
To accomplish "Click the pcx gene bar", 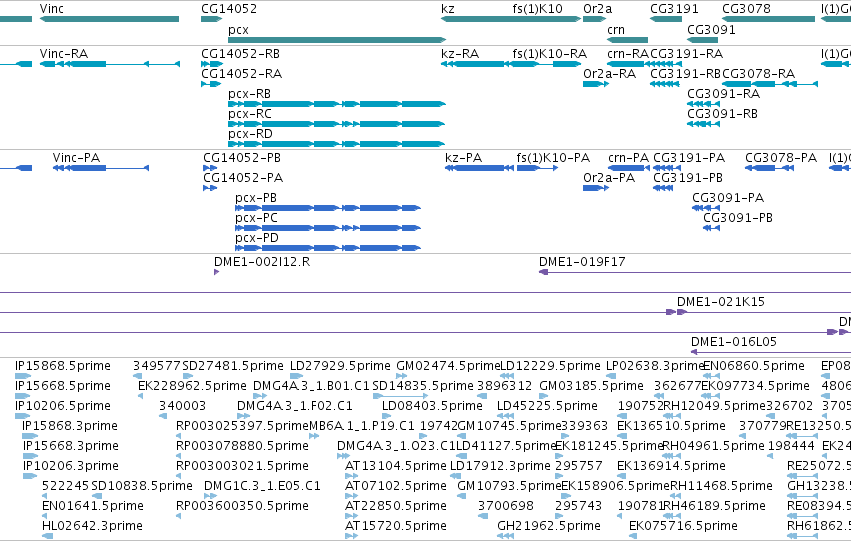I will [x=336, y=40].
